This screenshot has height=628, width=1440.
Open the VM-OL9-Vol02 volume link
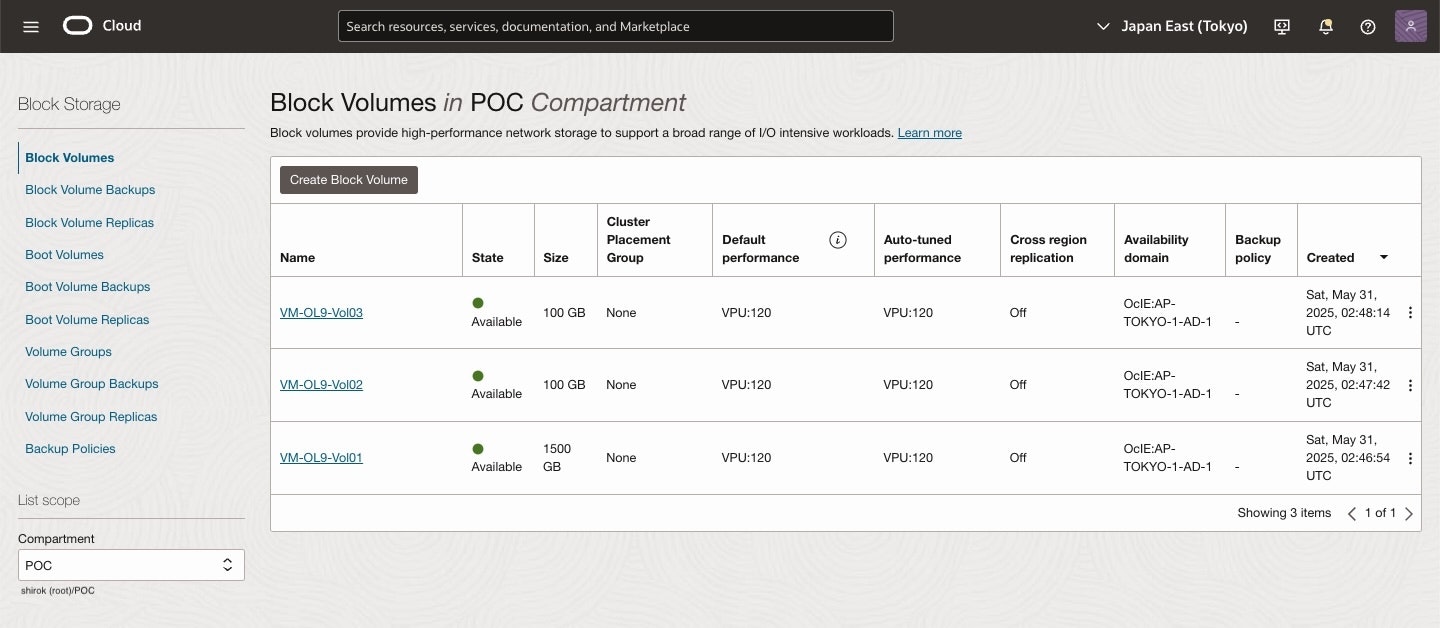coord(321,385)
